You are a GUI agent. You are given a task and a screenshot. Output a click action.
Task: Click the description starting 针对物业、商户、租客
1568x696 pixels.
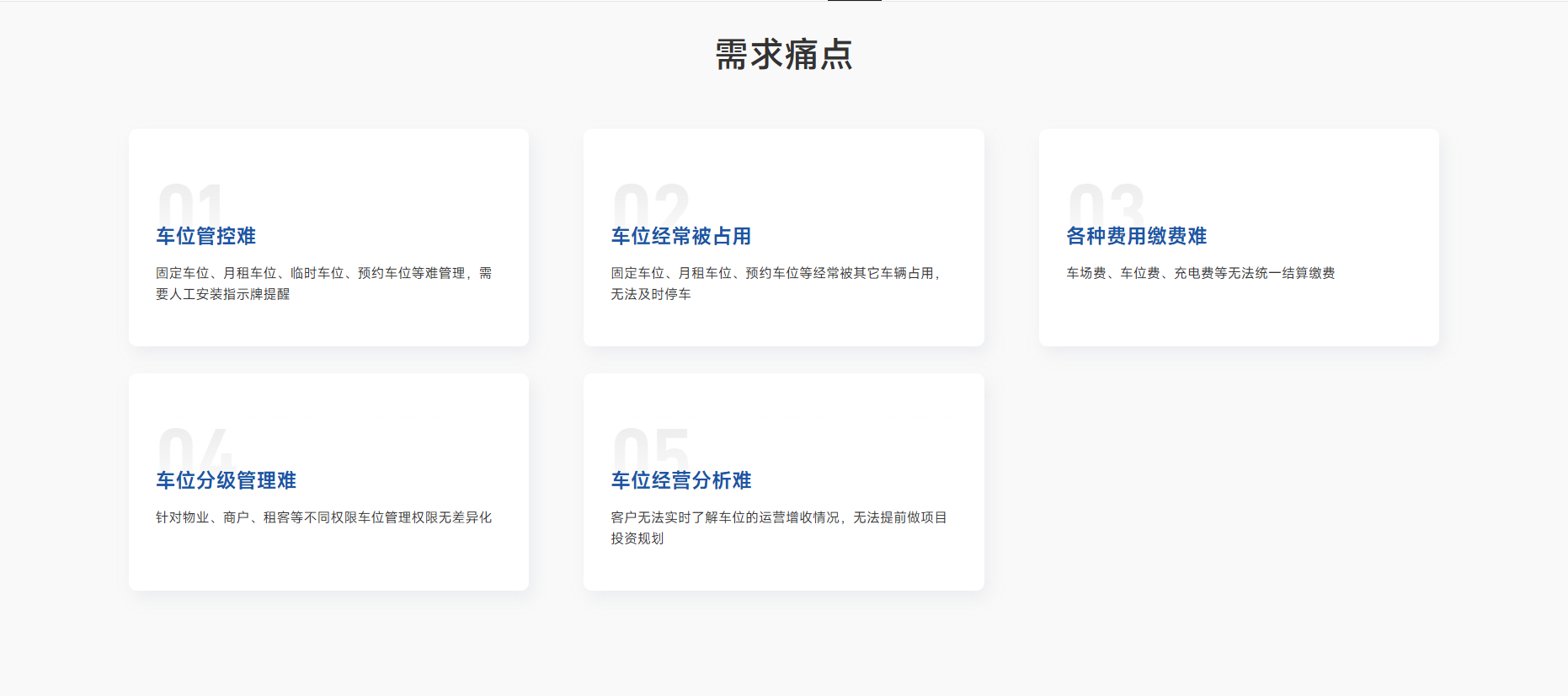(x=323, y=517)
